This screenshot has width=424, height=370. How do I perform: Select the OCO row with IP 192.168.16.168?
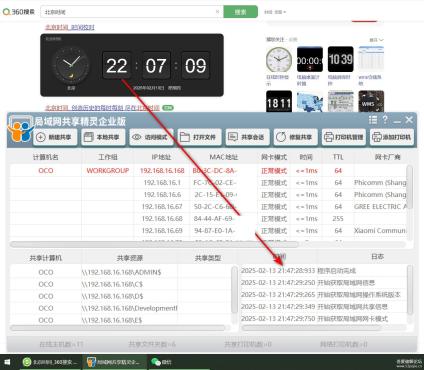(208, 171)
